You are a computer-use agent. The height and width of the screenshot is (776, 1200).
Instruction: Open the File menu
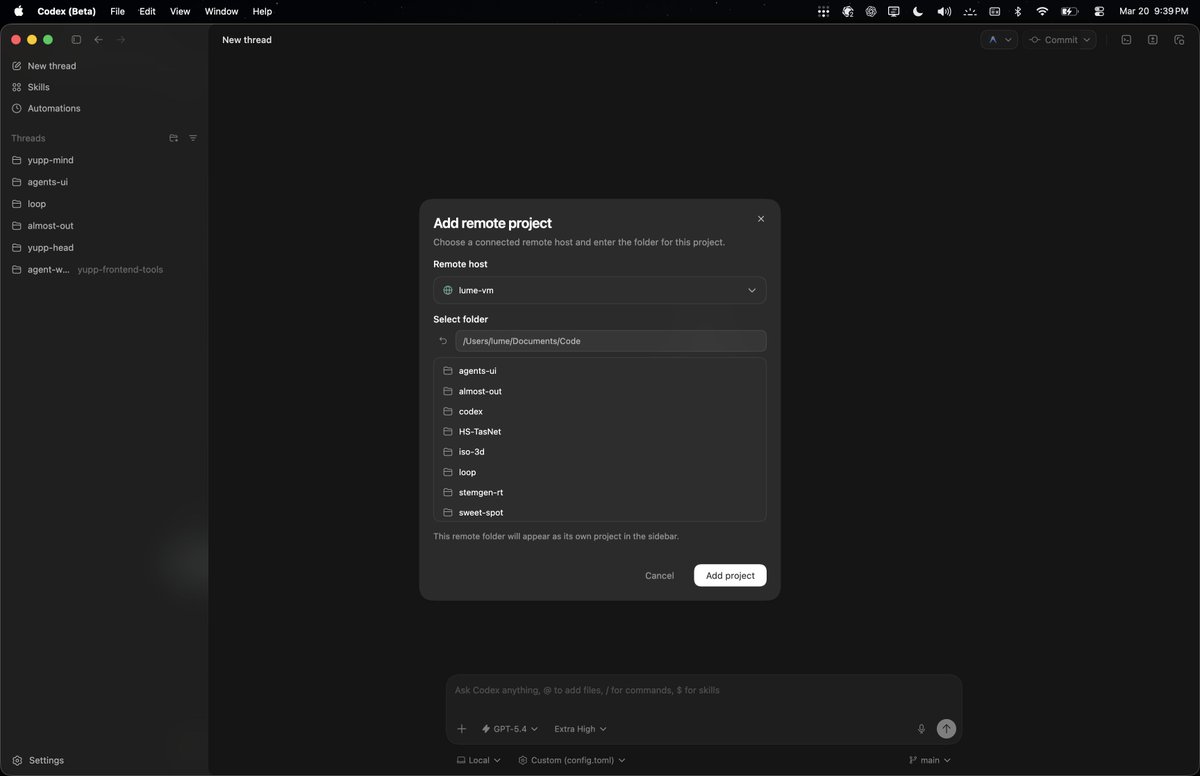click(118, 11)
